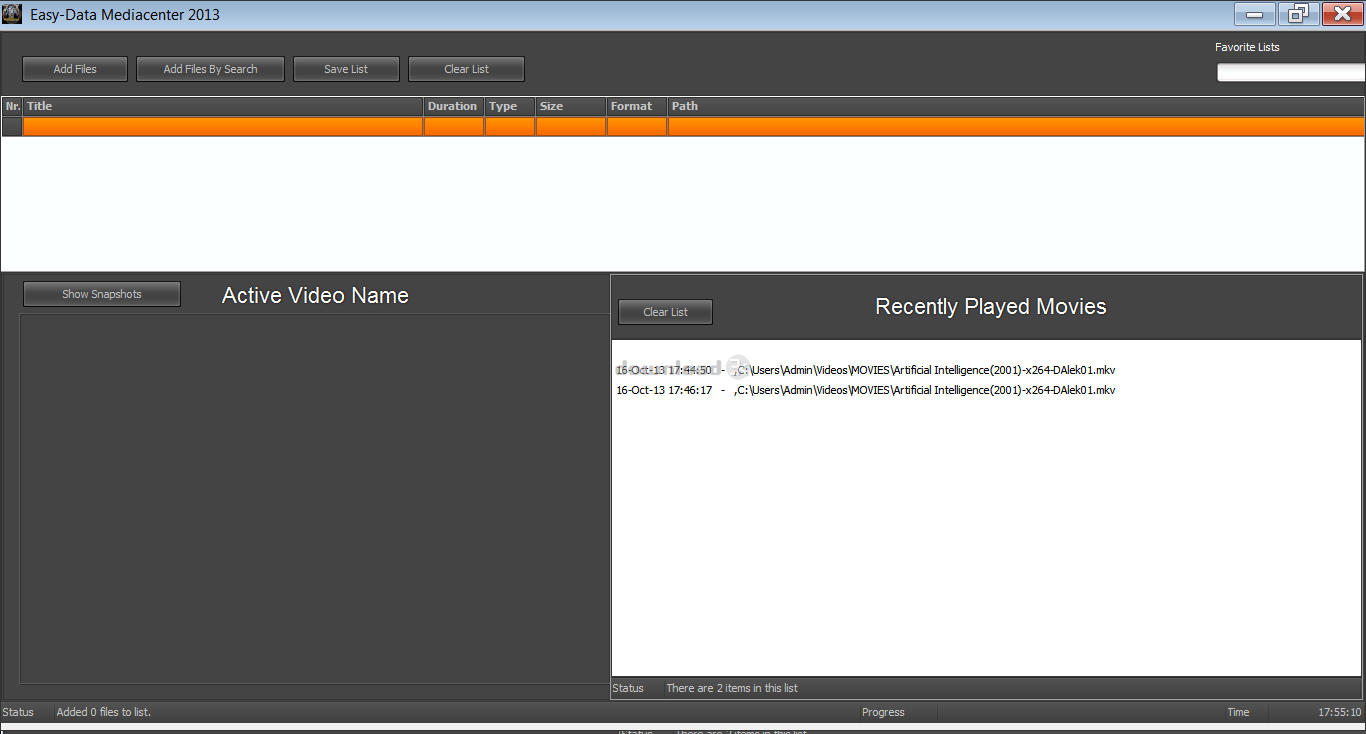1366x734 pixels.
Task: Click the Type column header
Action: [x=509, y=106]
